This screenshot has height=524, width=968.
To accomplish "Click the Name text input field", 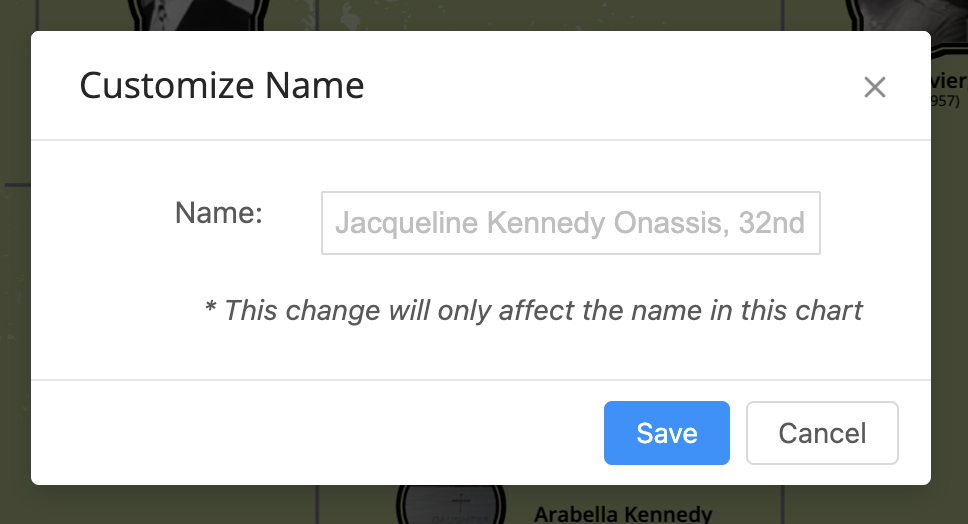I will coord(570,222).
